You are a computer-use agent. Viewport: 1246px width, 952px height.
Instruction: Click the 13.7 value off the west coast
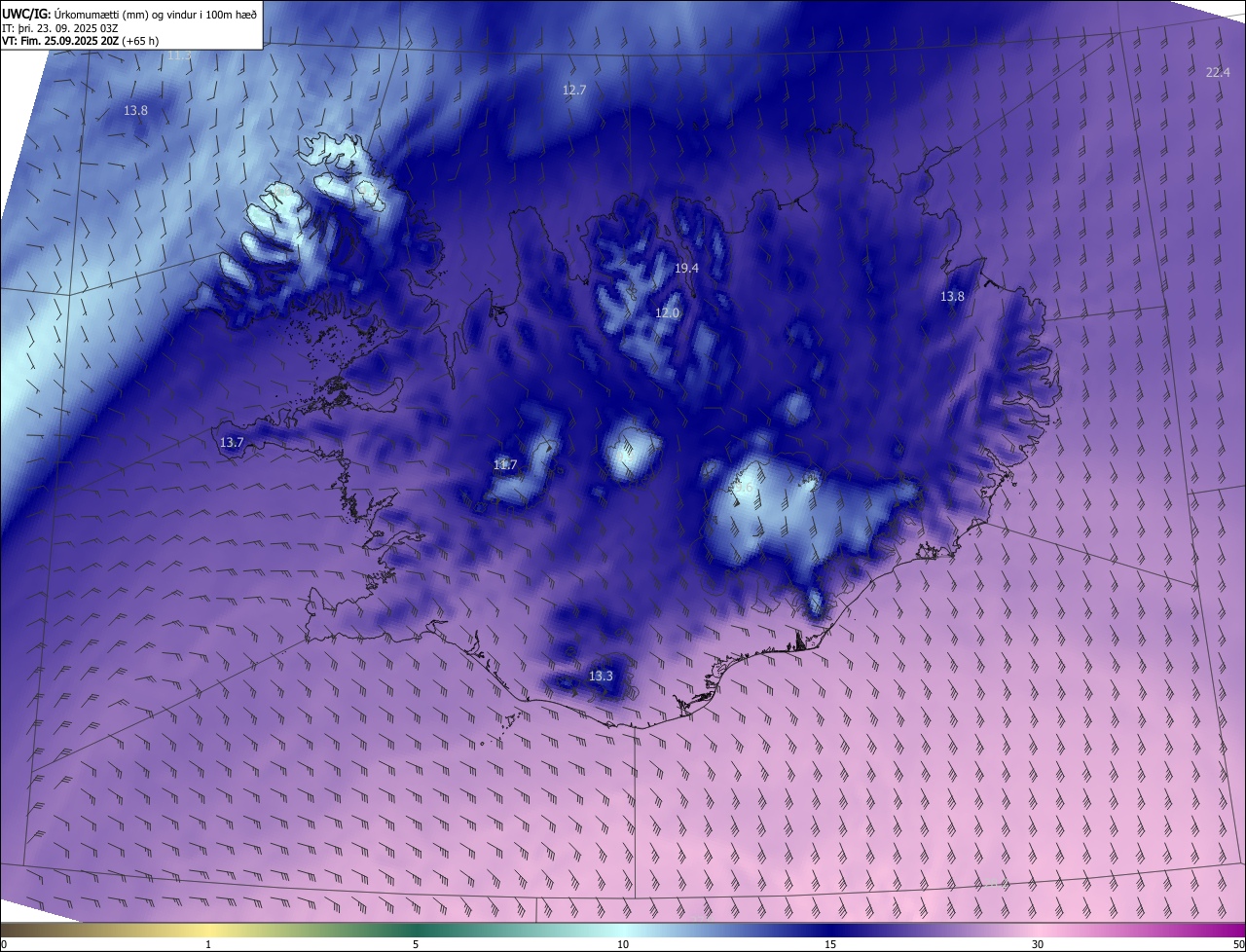click(232, 442)
